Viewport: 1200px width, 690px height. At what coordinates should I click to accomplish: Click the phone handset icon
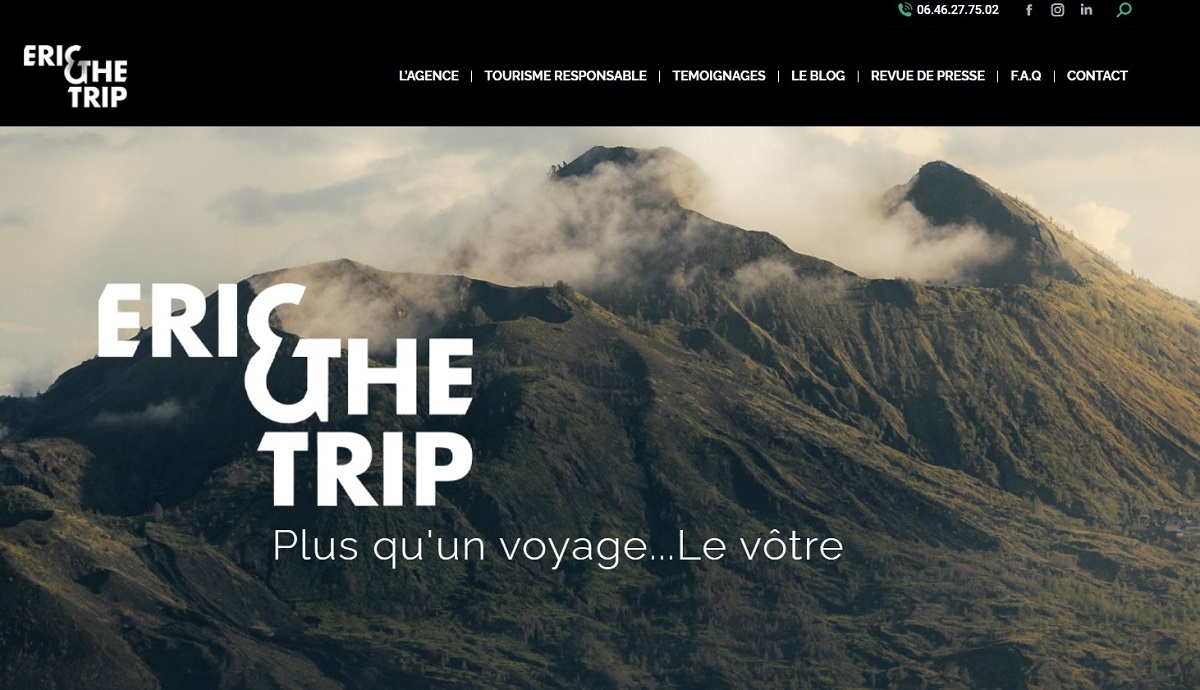[905, 10]
